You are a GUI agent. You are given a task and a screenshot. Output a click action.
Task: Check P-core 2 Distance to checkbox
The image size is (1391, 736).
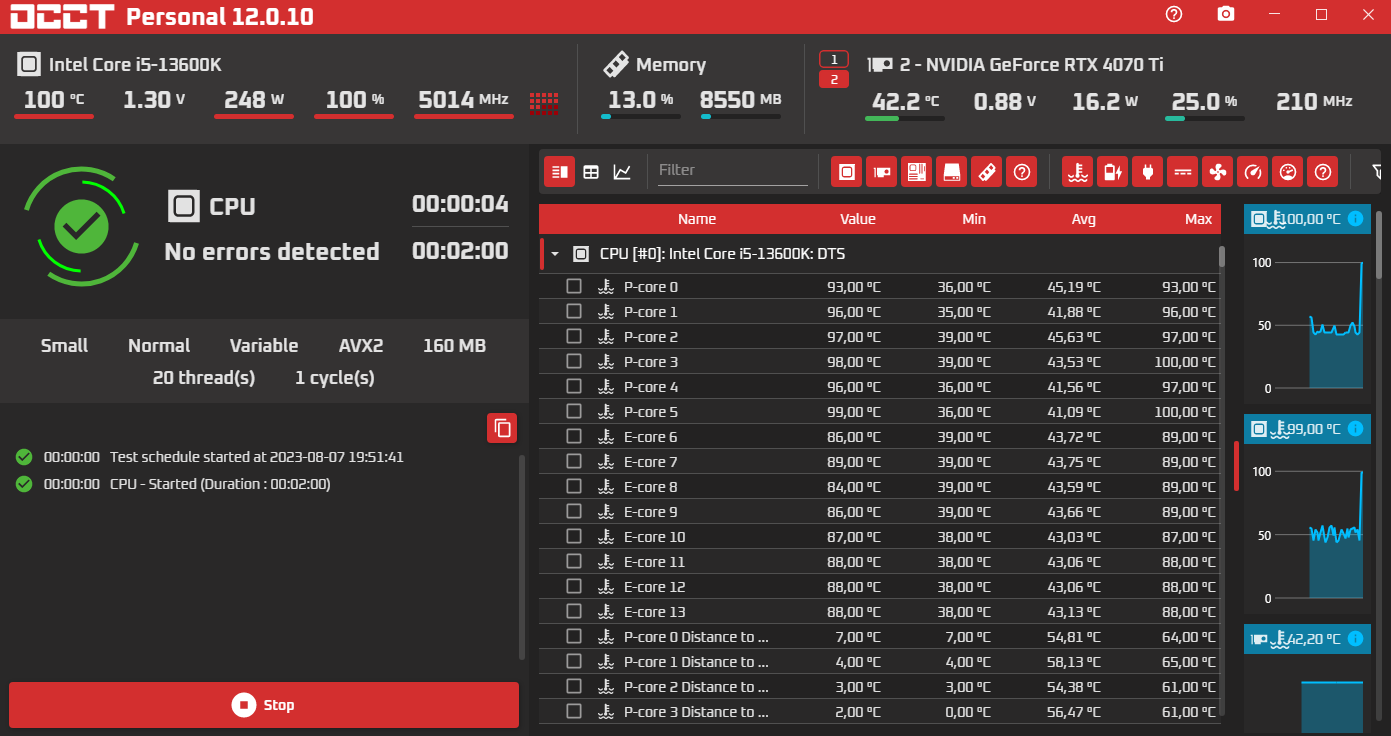pos(574,686)
